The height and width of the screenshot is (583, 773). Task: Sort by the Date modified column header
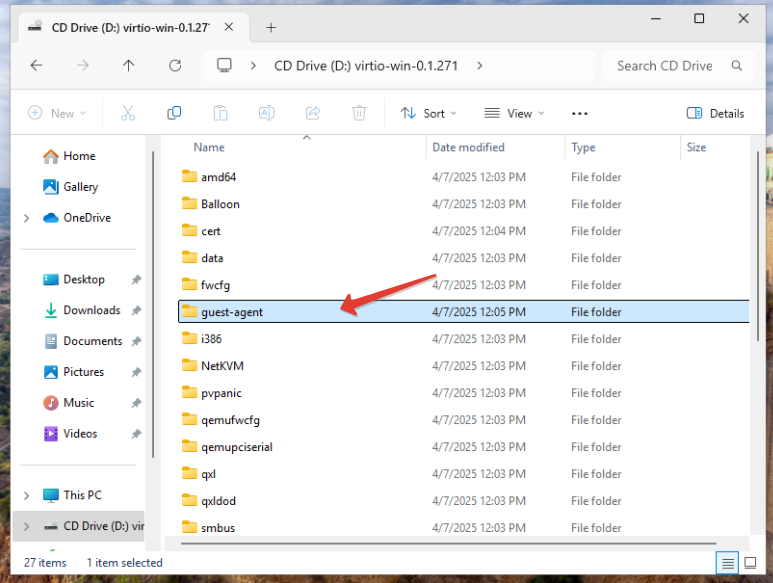(468, 147)
